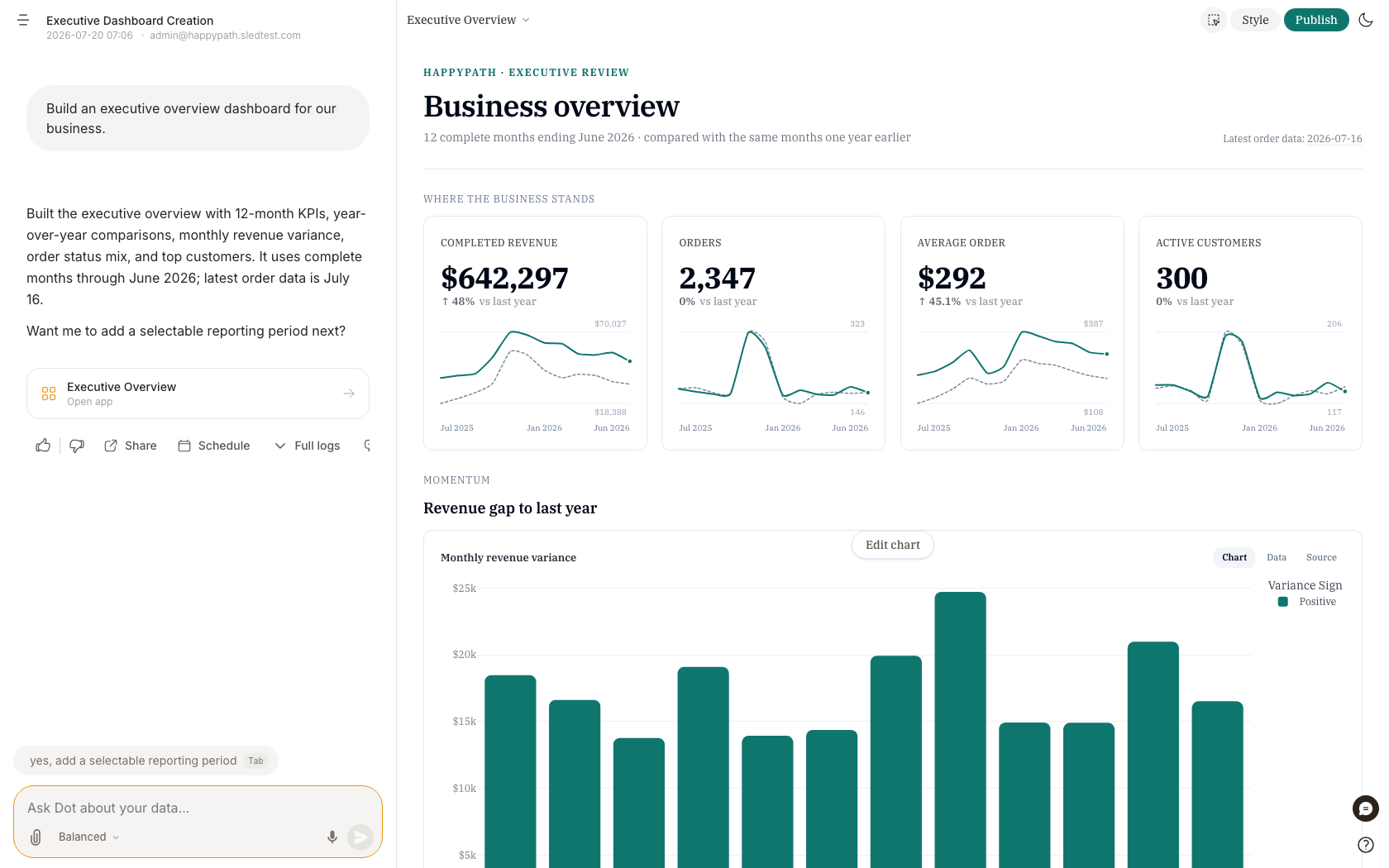Click the send message arrow button
The image size is (1389, 868).
pyautogui.click(x=360, y=837)
